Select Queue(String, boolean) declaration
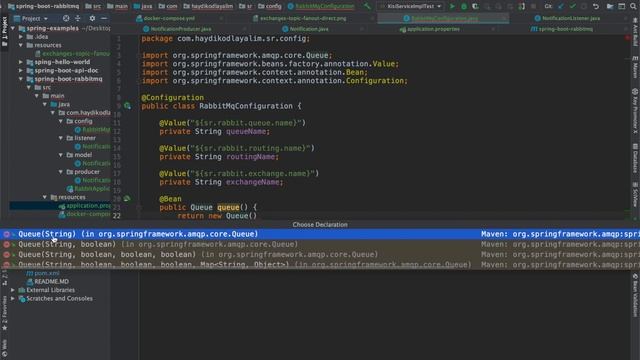Viewport: 640px width, 360px height. tap(320, 244)
